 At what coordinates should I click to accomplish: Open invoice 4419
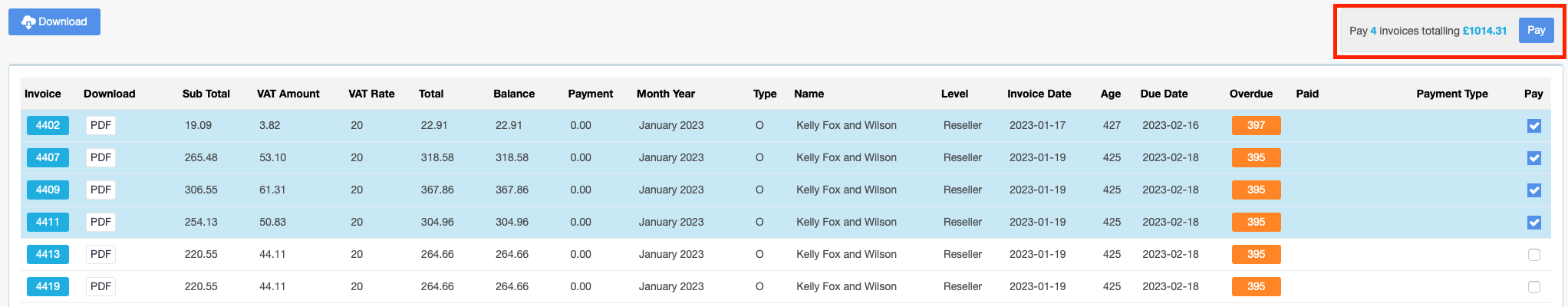point(48,286)
